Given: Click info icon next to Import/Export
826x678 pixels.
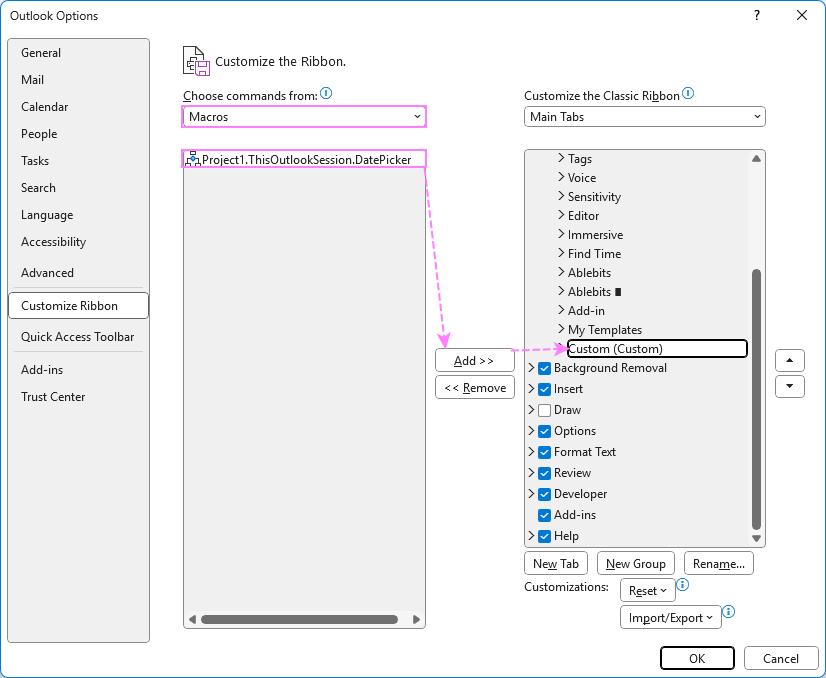Looking at the screenshot, I should (729, 611).
